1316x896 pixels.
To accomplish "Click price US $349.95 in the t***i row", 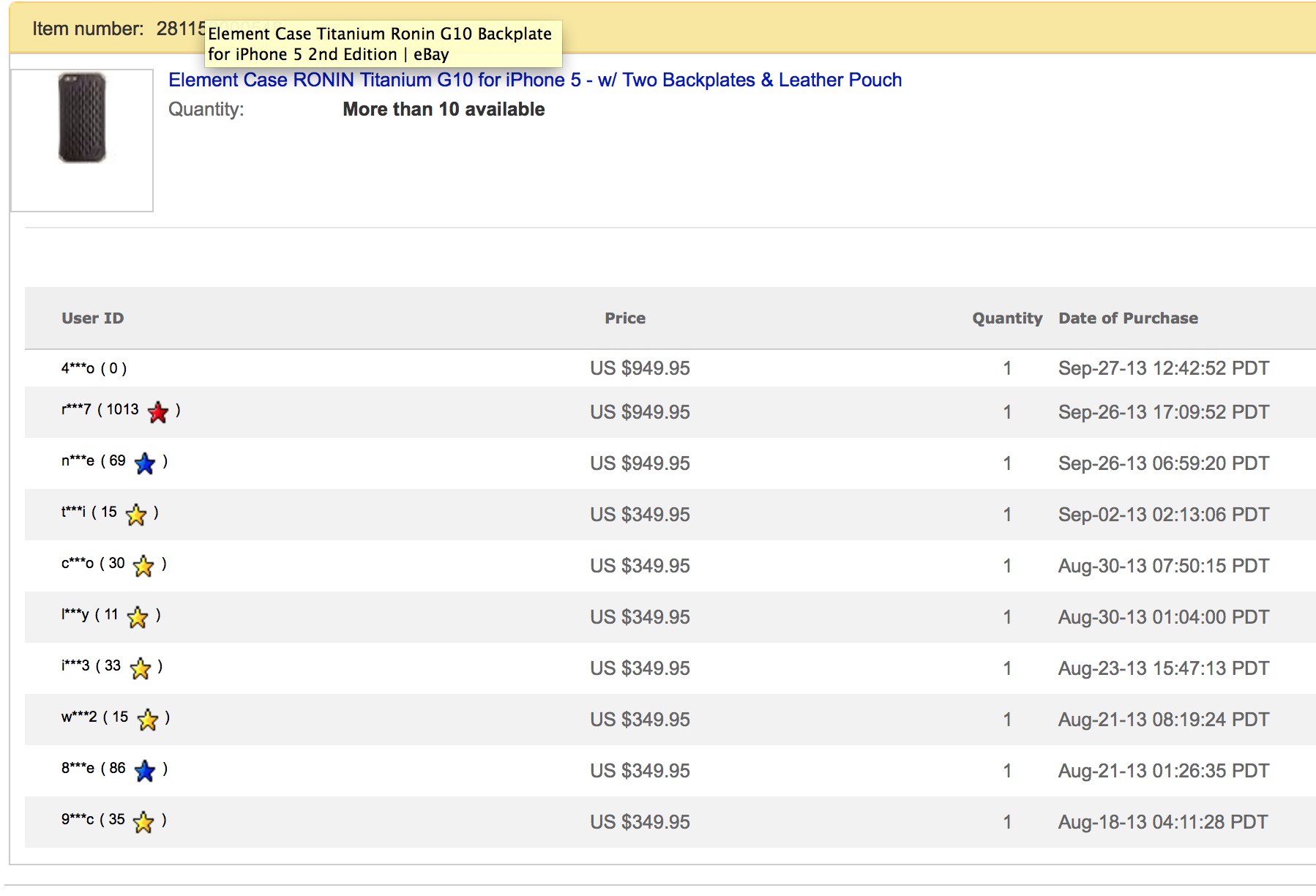I will [x=640, y=515].
